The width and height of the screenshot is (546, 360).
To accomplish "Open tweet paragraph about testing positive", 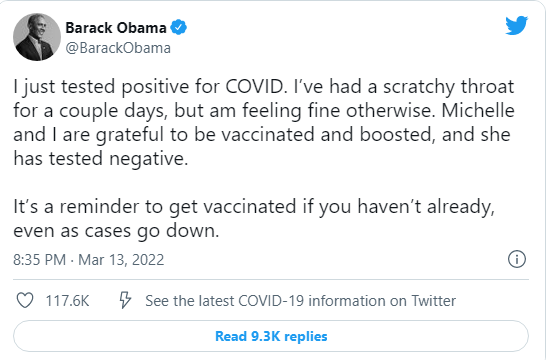I will [264, 123].
